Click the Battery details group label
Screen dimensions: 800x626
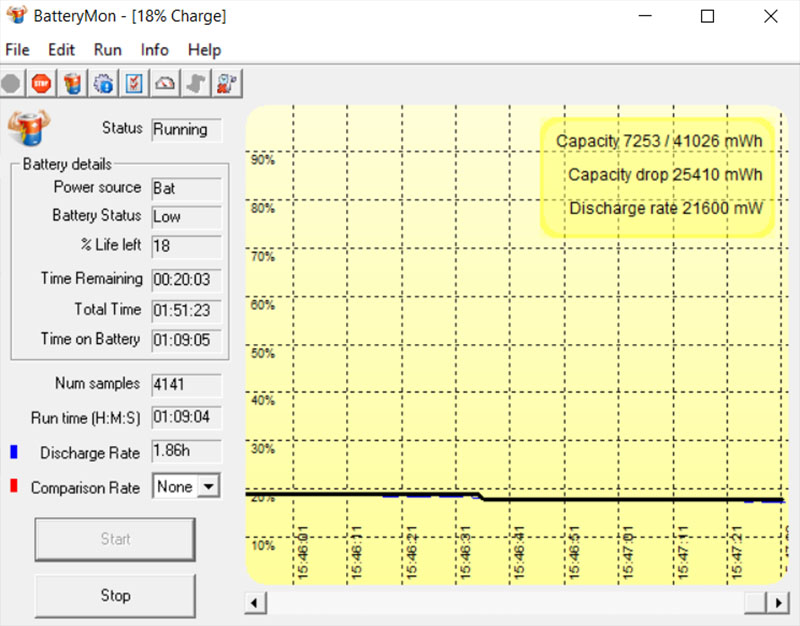pyautogui.click(x=67, y=164)
